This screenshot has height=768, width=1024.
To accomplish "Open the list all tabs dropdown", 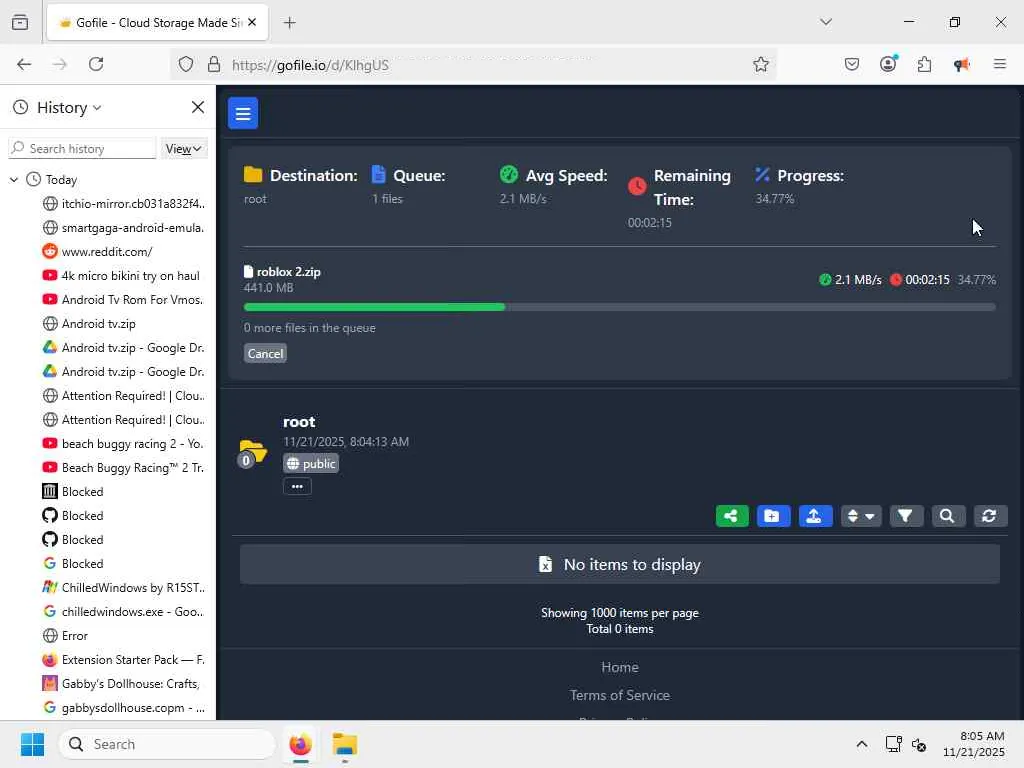I will [x=825, y=22].
